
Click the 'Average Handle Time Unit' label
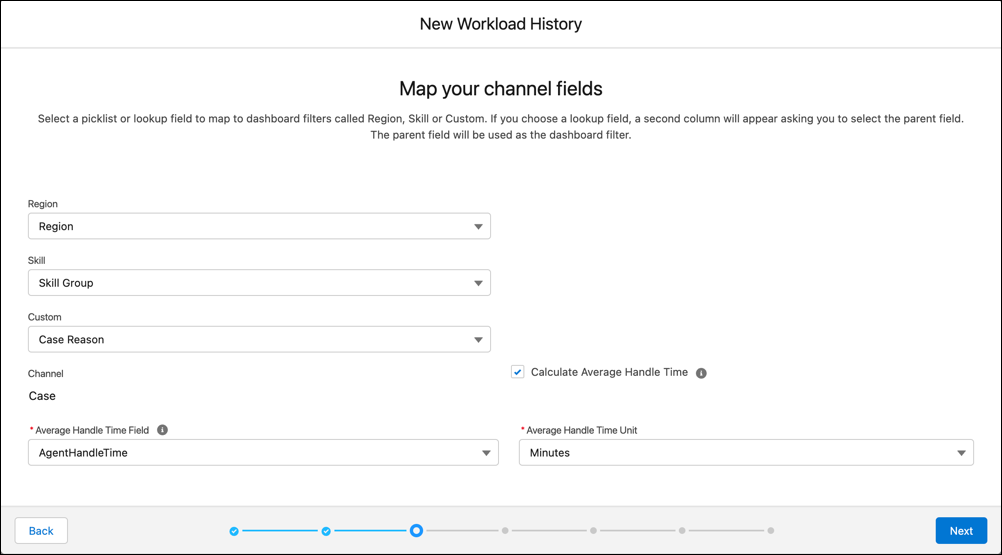pos(582,430)
